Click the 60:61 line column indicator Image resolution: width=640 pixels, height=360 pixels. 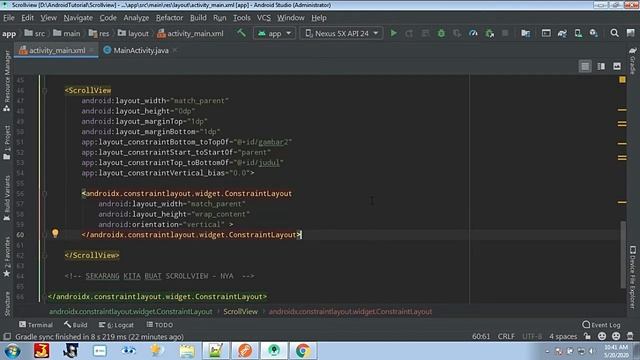(481, 336)
